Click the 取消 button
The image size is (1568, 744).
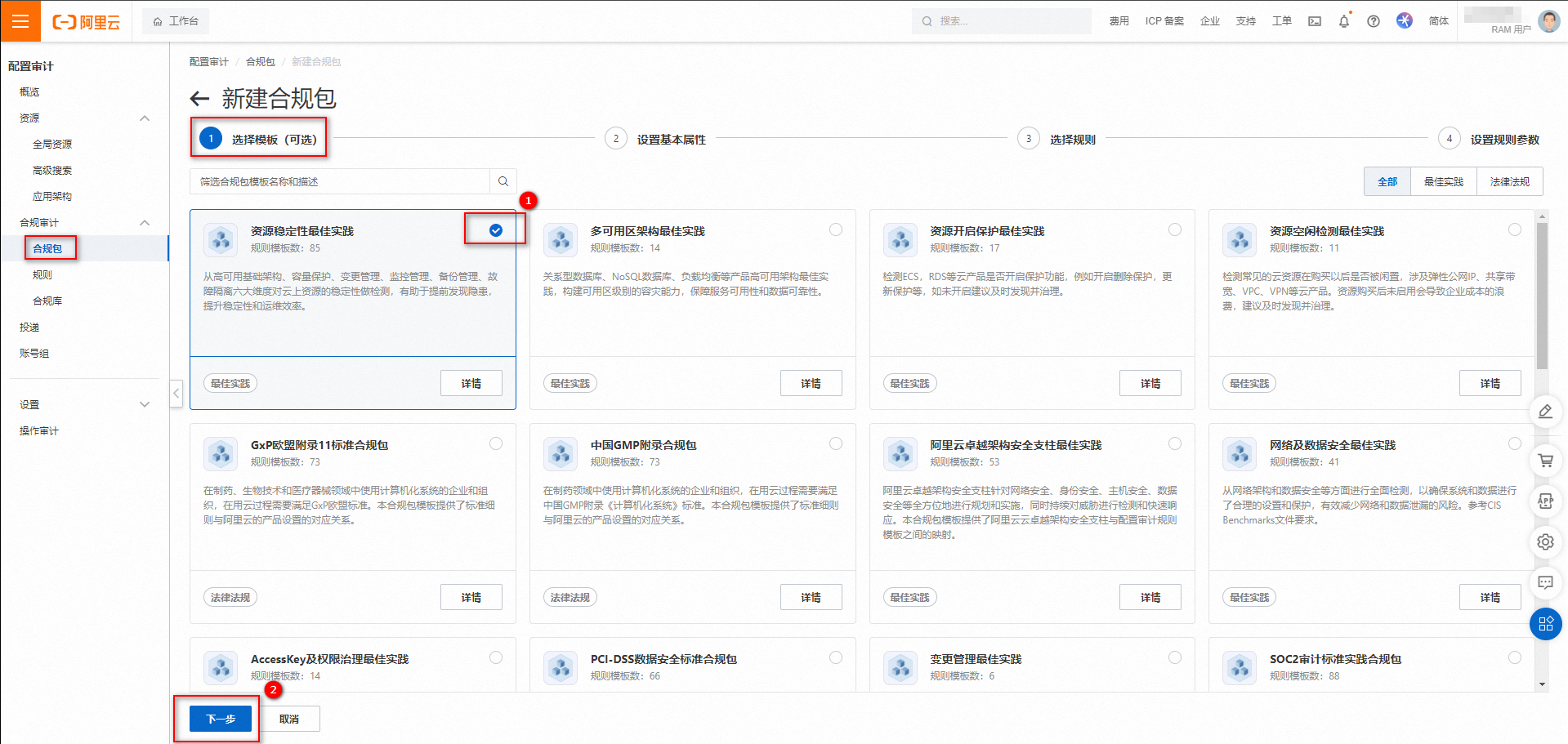289,719
